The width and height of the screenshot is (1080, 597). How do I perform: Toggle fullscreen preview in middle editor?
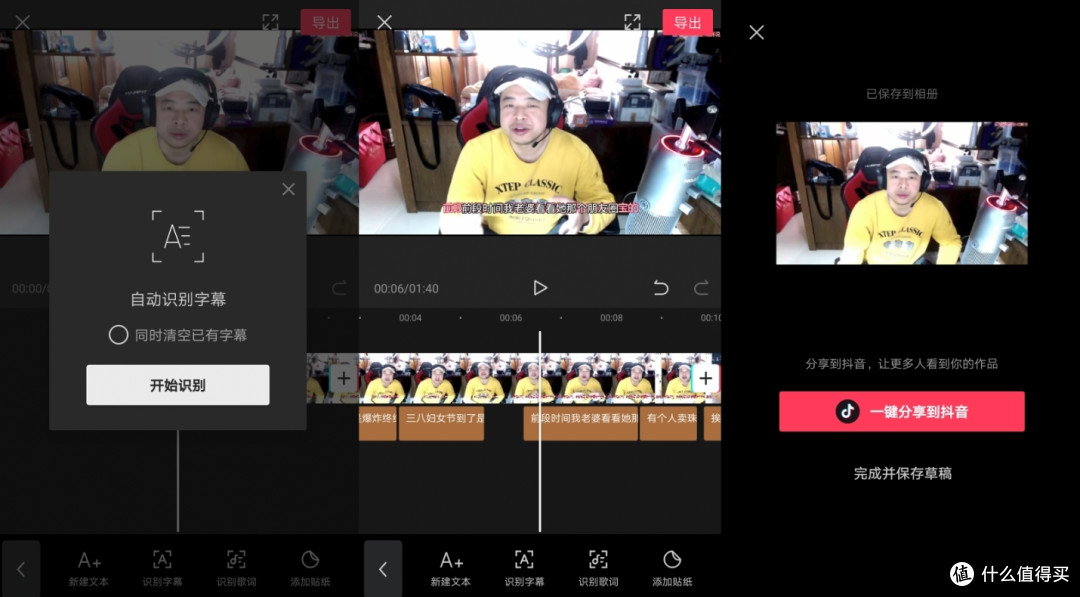click(x=632, y=22)
